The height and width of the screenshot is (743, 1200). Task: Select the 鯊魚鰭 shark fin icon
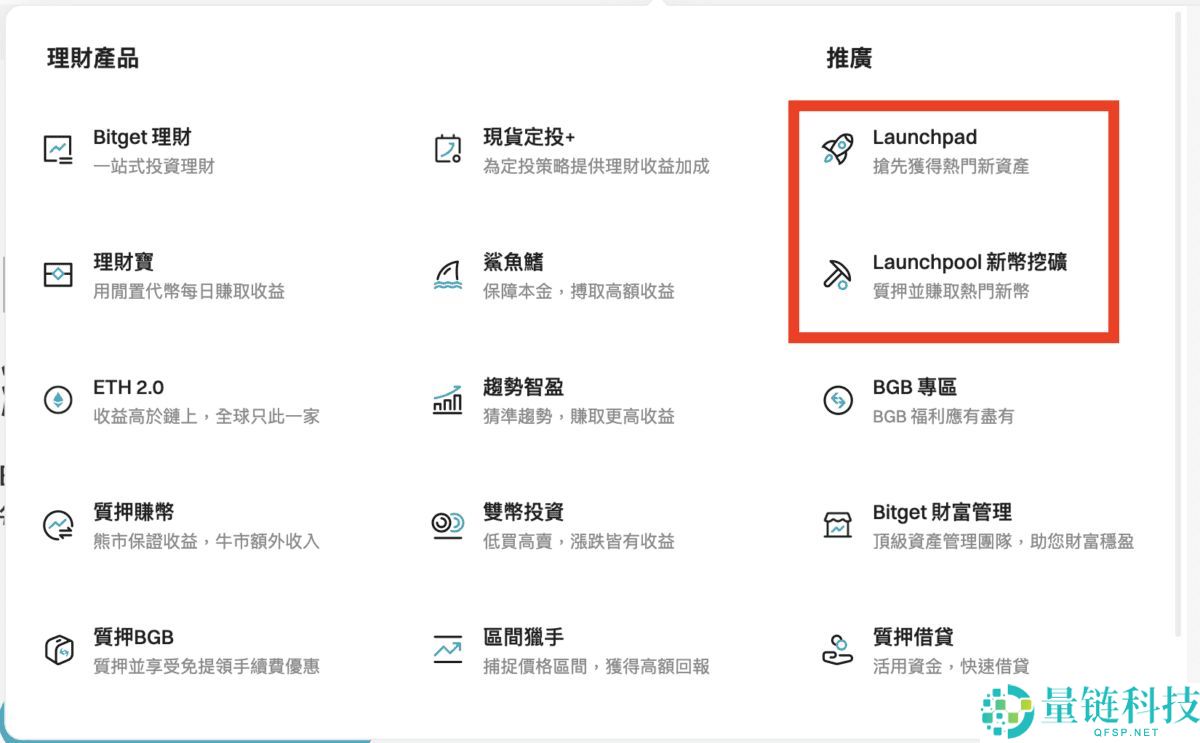446,272
